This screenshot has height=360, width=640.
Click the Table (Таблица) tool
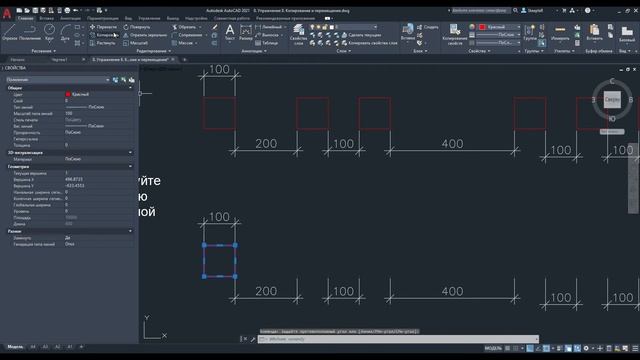pos(267,43)
